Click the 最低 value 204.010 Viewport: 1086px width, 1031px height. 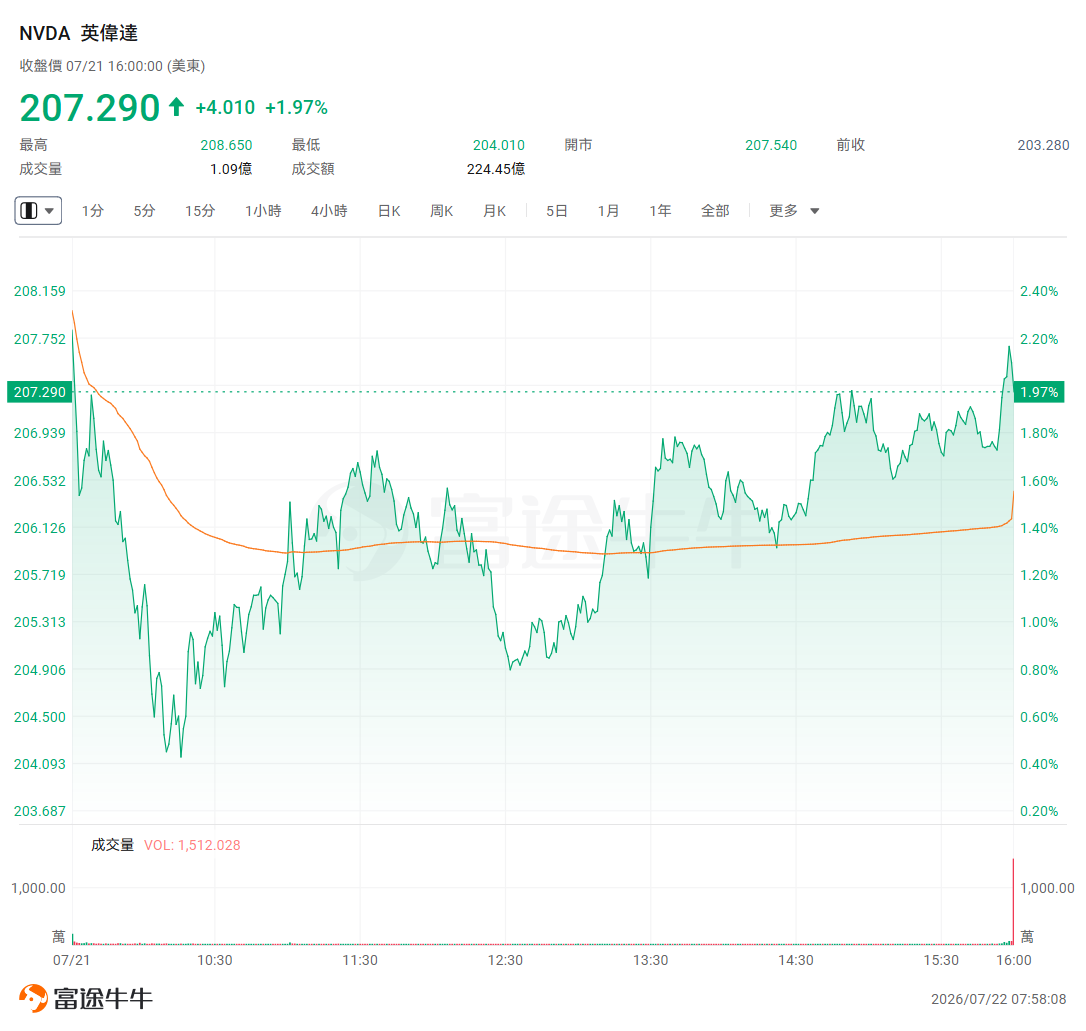point(499,145)
